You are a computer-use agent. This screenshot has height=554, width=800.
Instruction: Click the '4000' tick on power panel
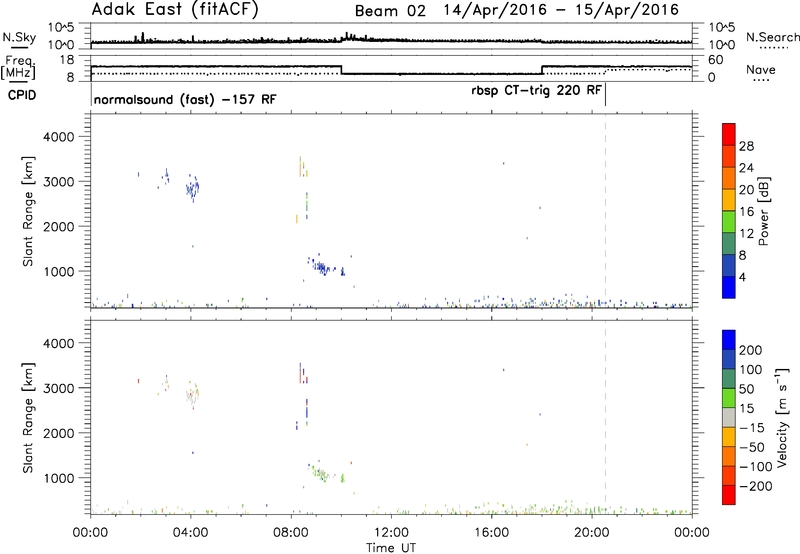point(58,137)
